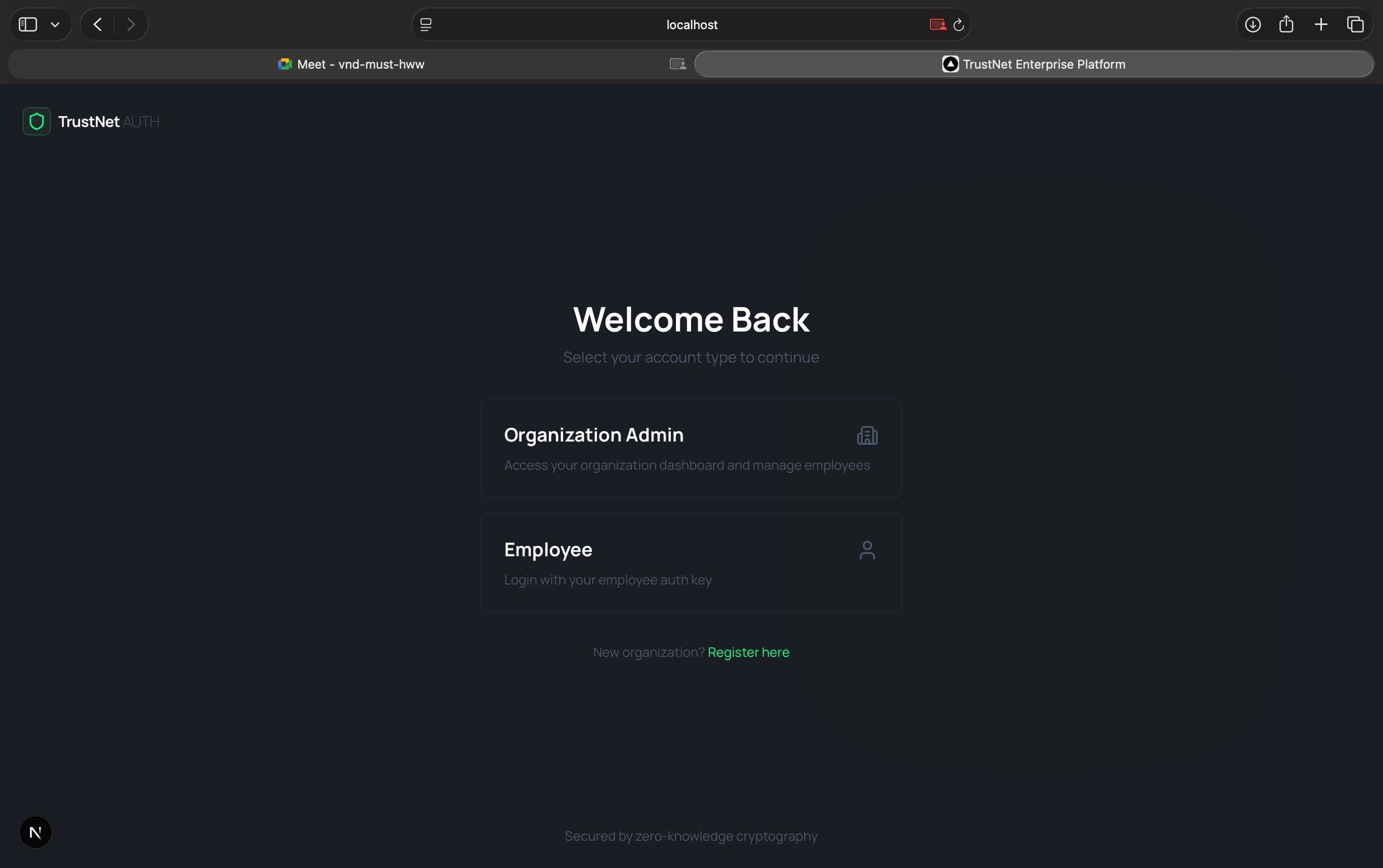This screenshot has height=868, width=1383.
Task: Show tab overview using the tabs icon
Action: click(x=1356, y=24)
